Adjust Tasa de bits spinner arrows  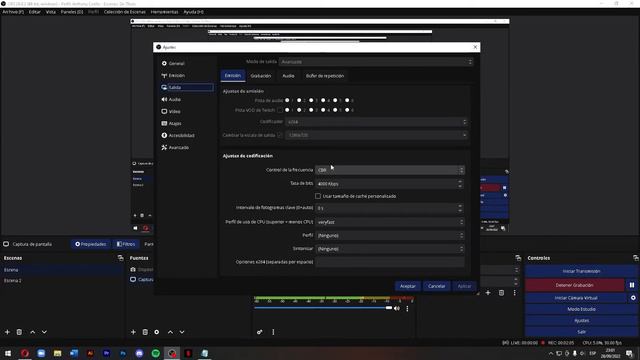(460, 184)
